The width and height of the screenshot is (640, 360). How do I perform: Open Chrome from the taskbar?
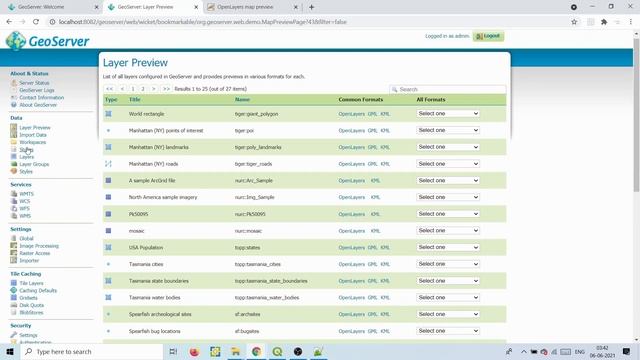point(256,351)
